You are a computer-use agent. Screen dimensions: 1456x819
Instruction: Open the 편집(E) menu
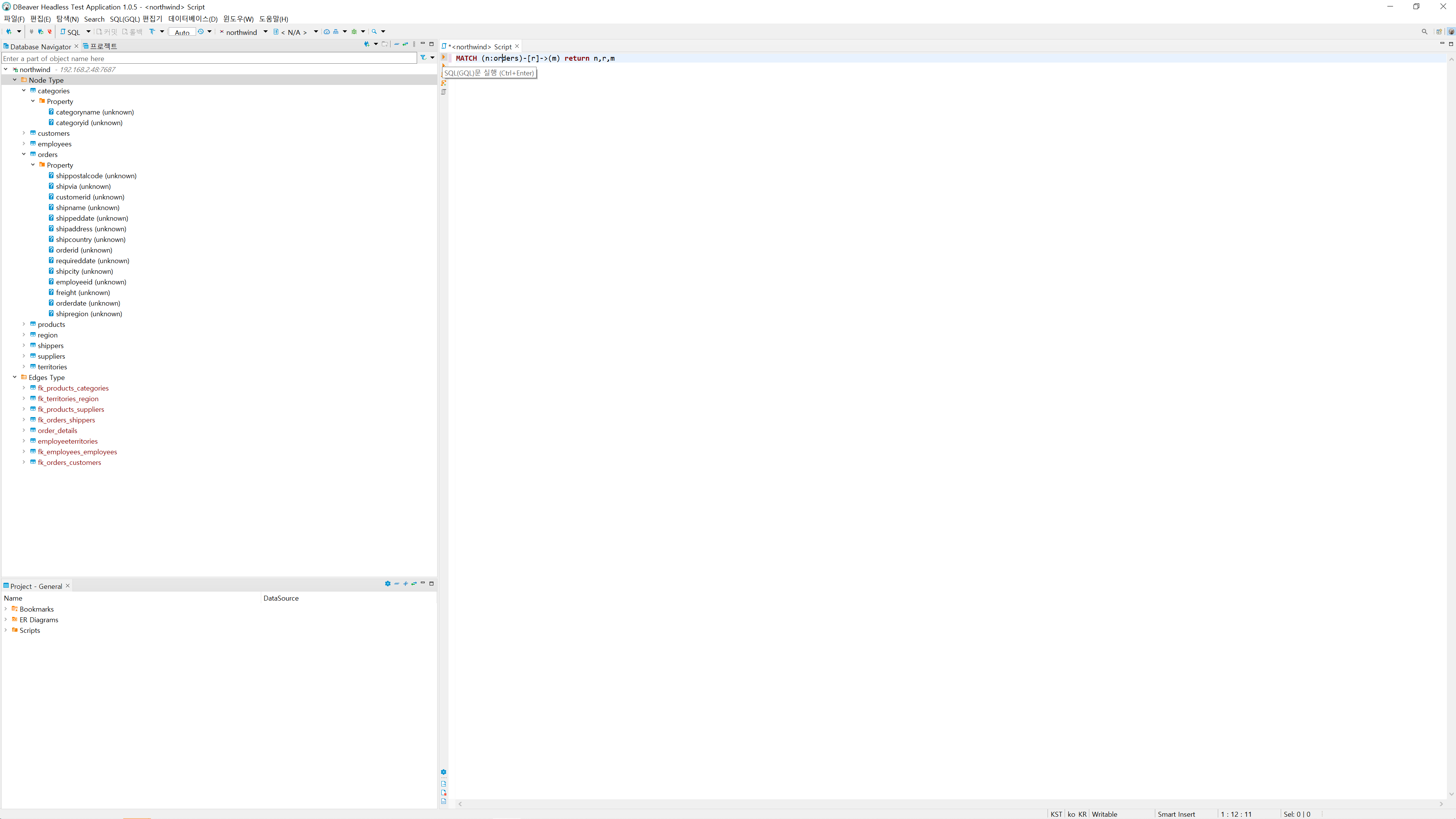coord(40,19)
